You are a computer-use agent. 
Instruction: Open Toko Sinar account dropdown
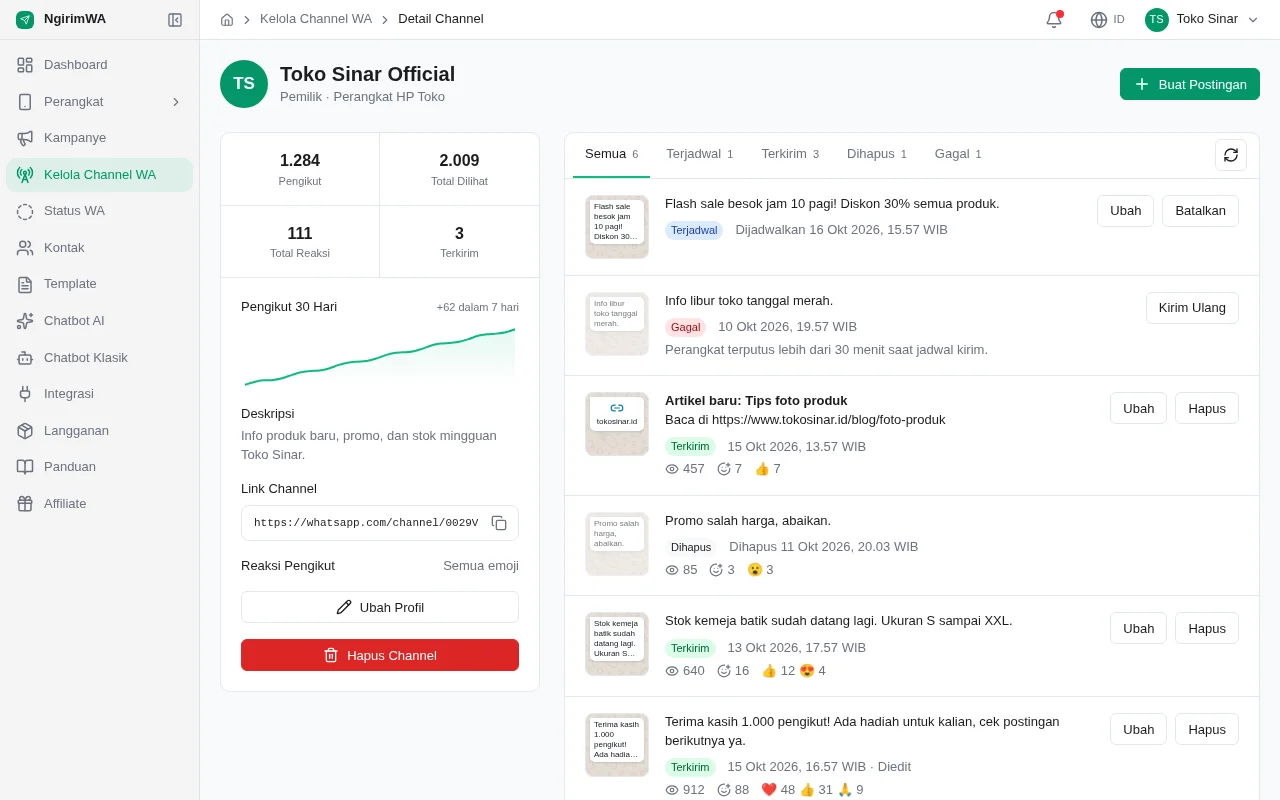[x=1202, y=19]
